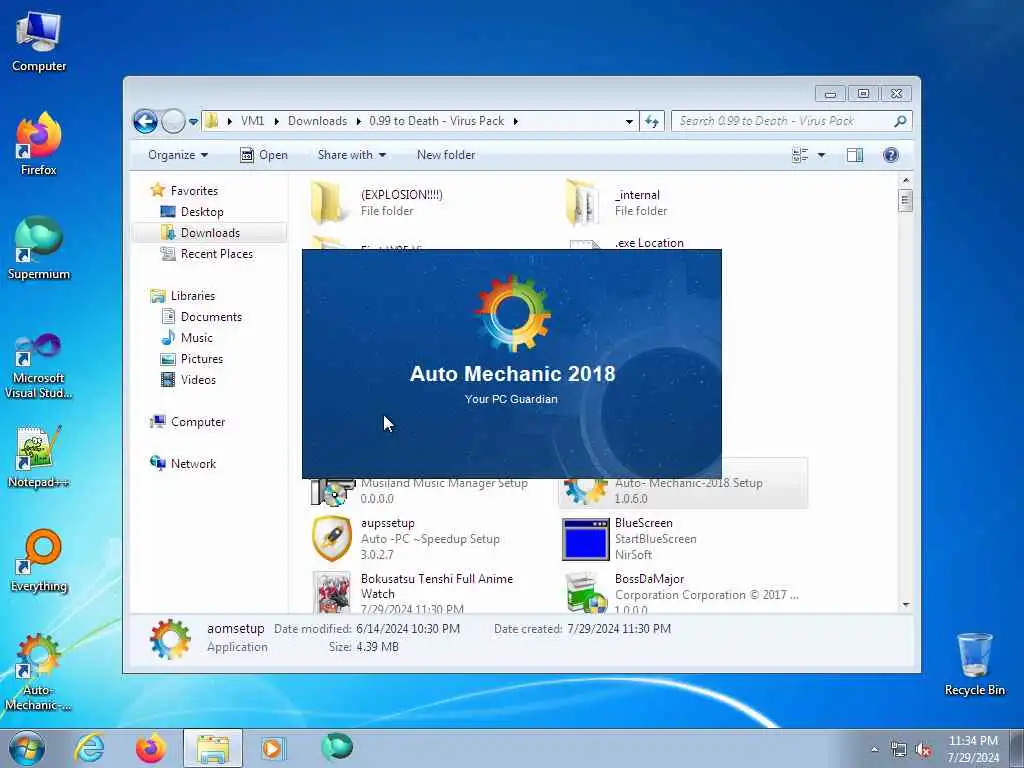Click the Open toolbar button
Viewport: 1024px width, 768px height.
pyautogui.click(x=264, y=155)
